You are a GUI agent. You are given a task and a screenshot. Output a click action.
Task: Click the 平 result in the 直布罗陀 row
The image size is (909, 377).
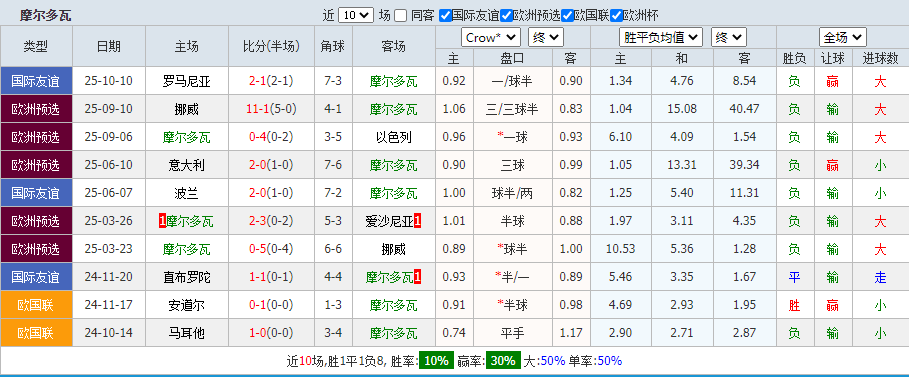794,277
